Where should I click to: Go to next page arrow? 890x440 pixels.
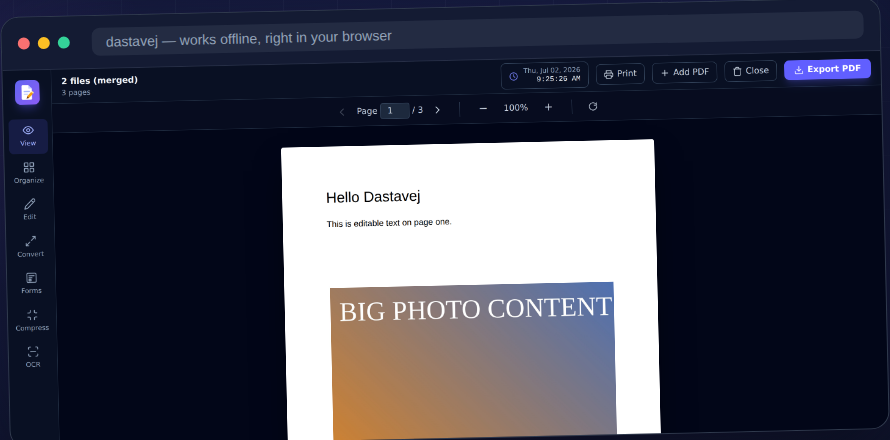coord(437,110)
